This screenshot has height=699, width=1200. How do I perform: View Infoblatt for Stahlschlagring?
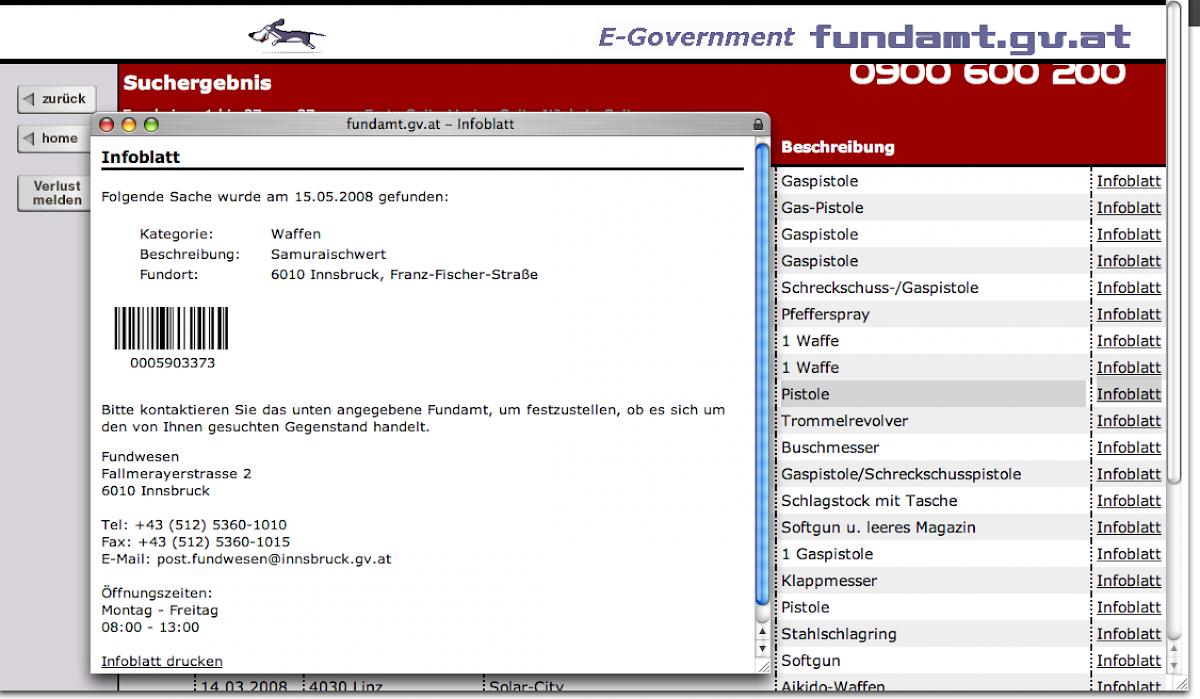(1128, 634)
